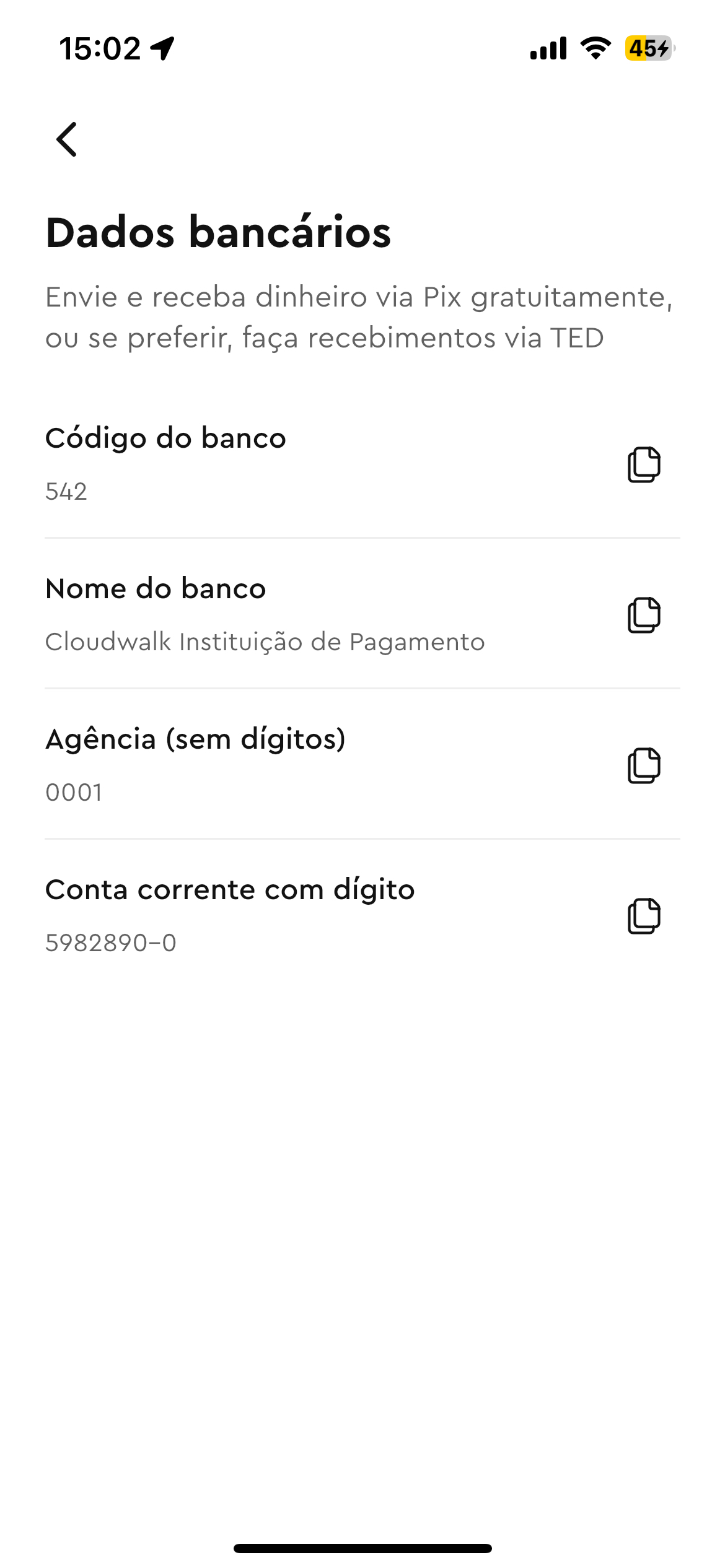Tap Cloudwalk Instituição de Pagamento text
The image size is (725, 1568).
pyautogui.click(x=265, y=642)
